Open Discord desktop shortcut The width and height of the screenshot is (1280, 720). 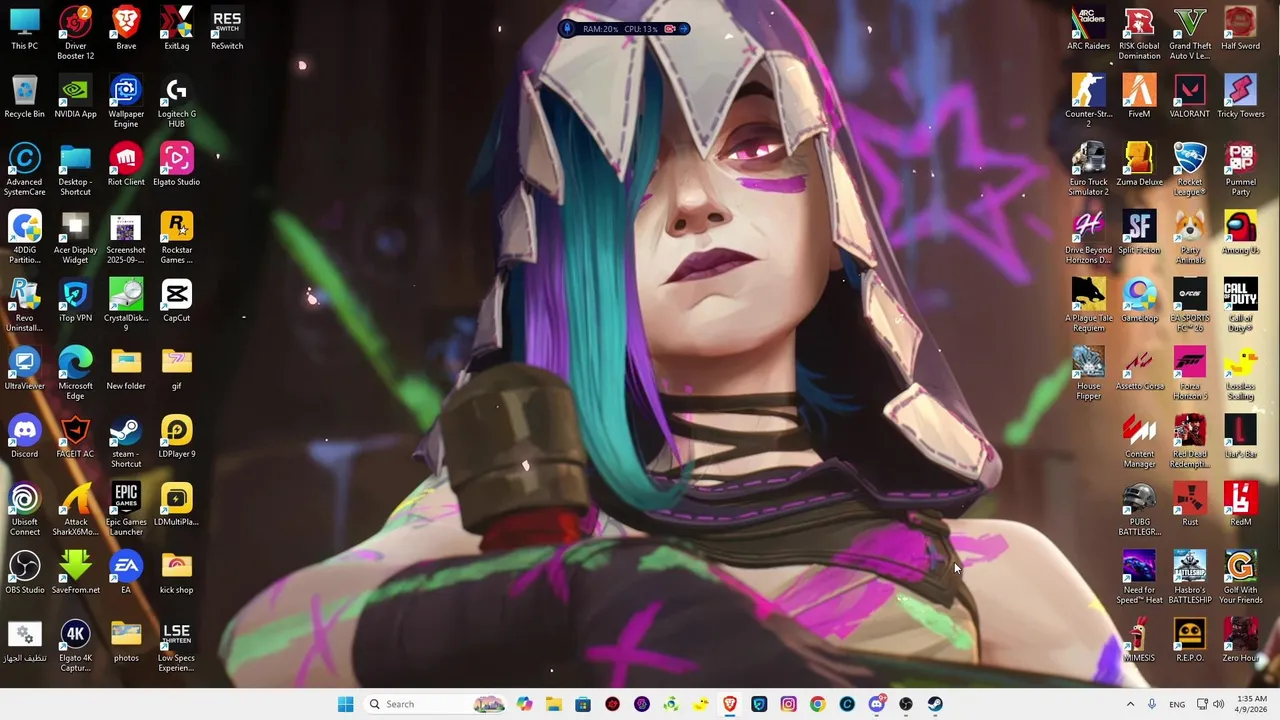coord(25,437)
